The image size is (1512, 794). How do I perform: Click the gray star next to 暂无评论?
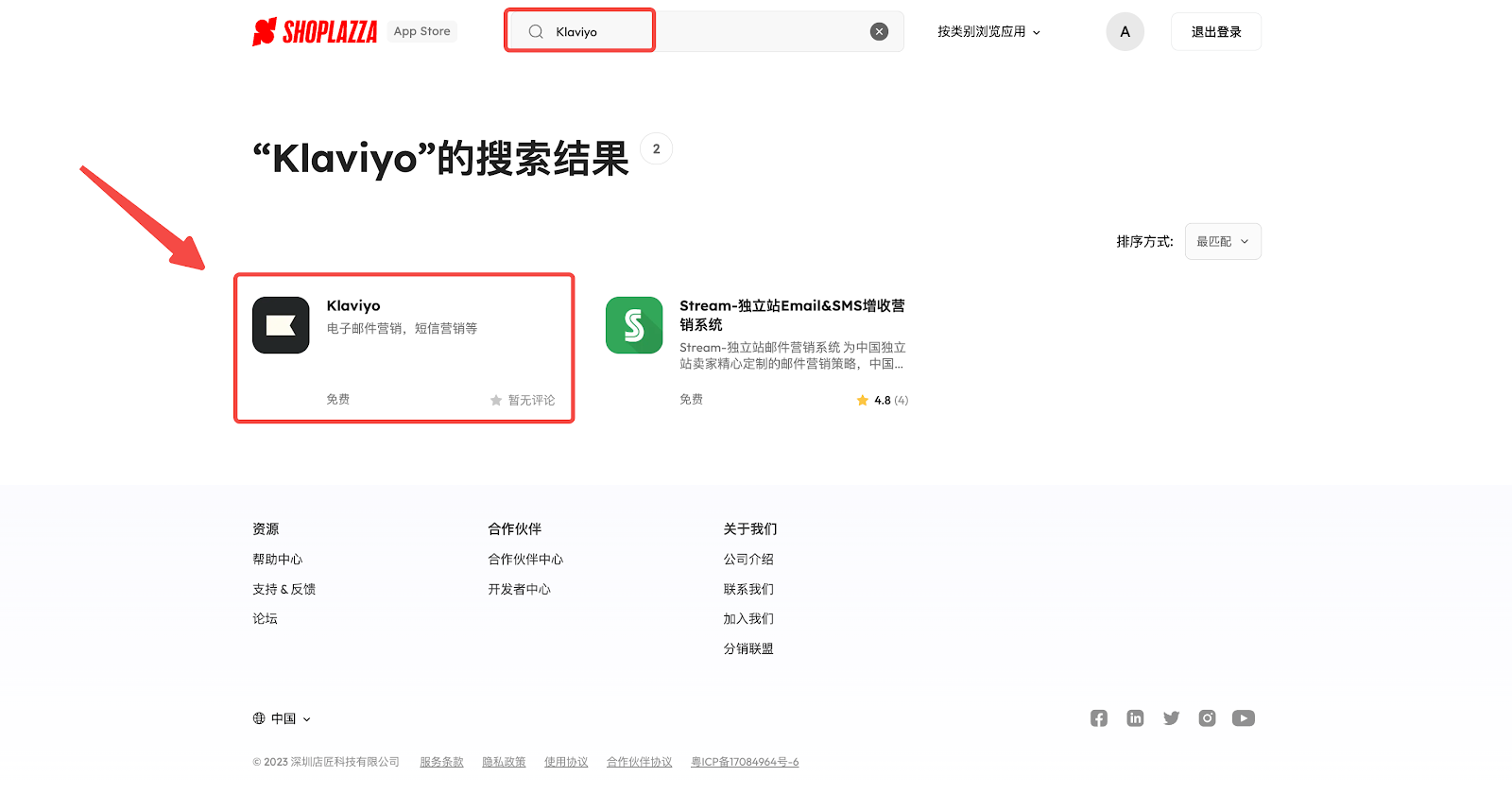(x=496, y=401)
